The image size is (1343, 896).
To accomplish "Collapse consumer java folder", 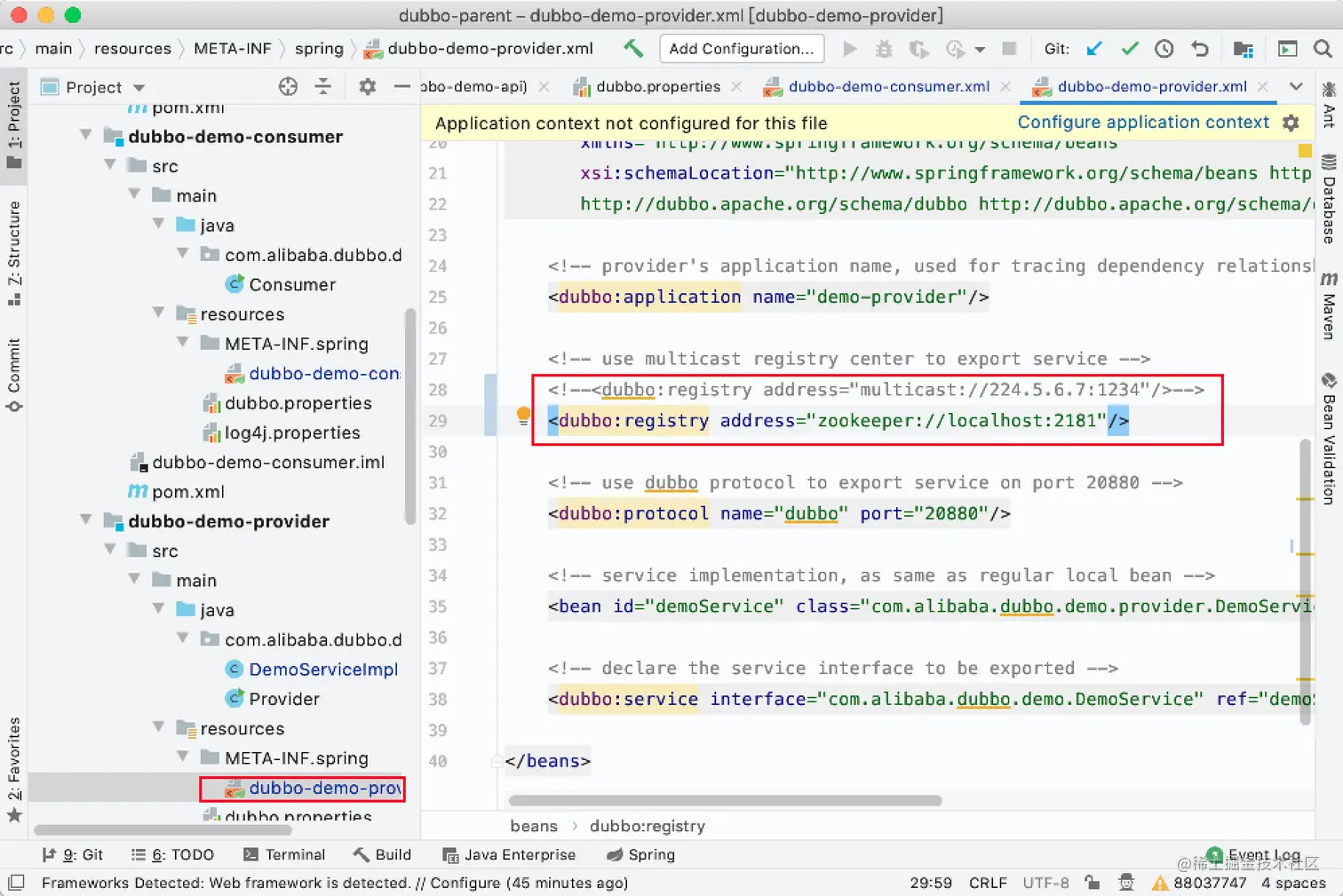I will 159,224.
